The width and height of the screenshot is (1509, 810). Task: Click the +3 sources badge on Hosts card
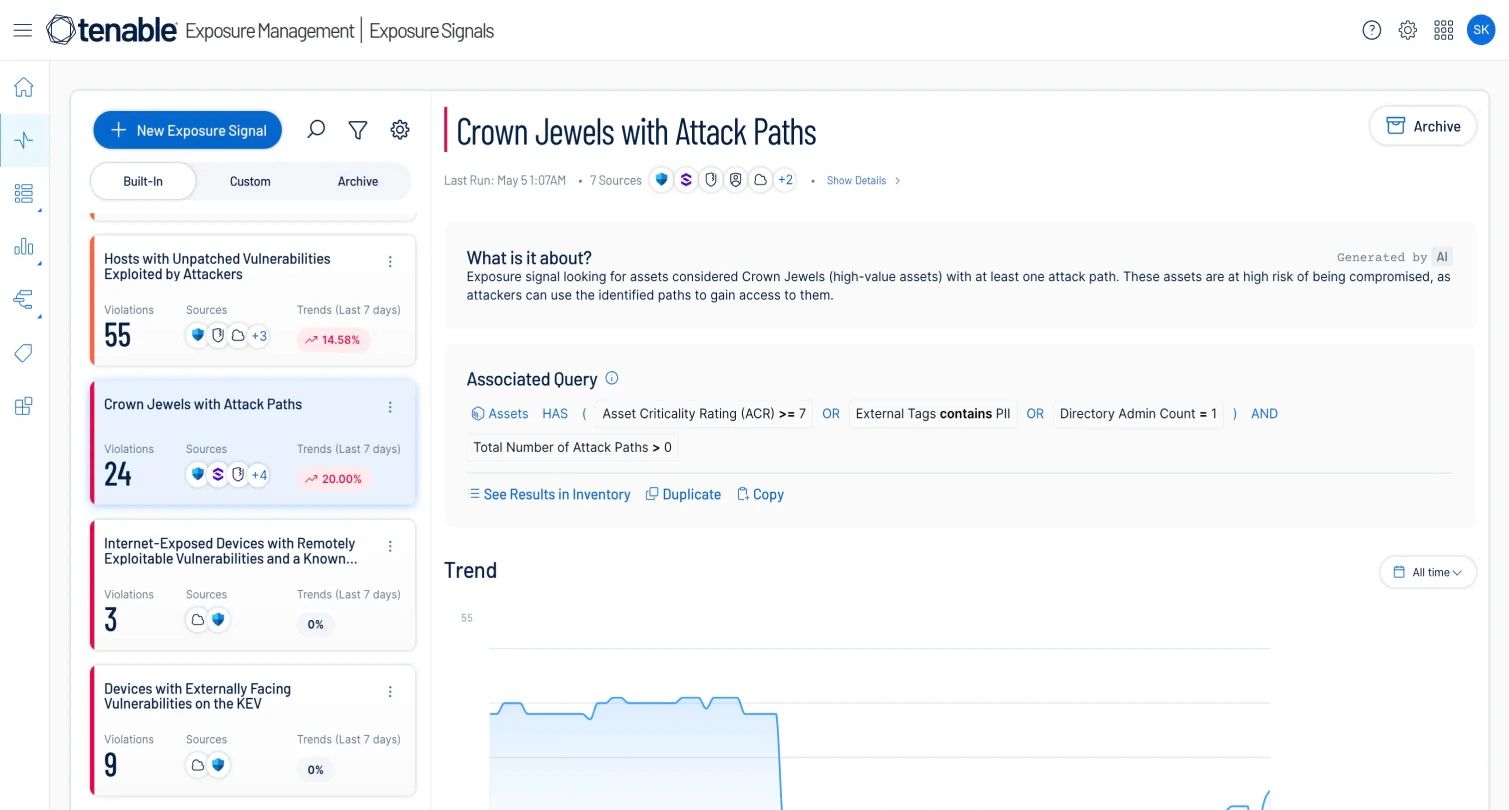point(258,336)
